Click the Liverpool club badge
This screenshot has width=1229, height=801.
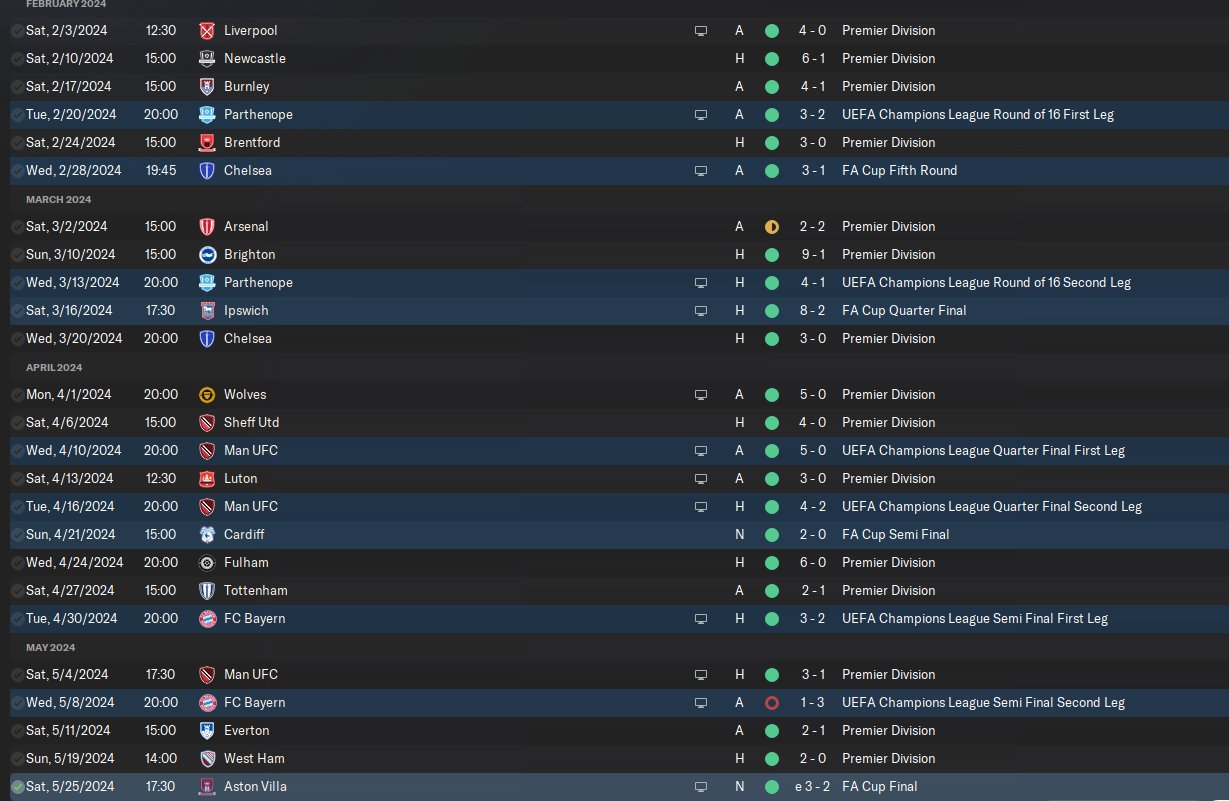pos(207,31)
